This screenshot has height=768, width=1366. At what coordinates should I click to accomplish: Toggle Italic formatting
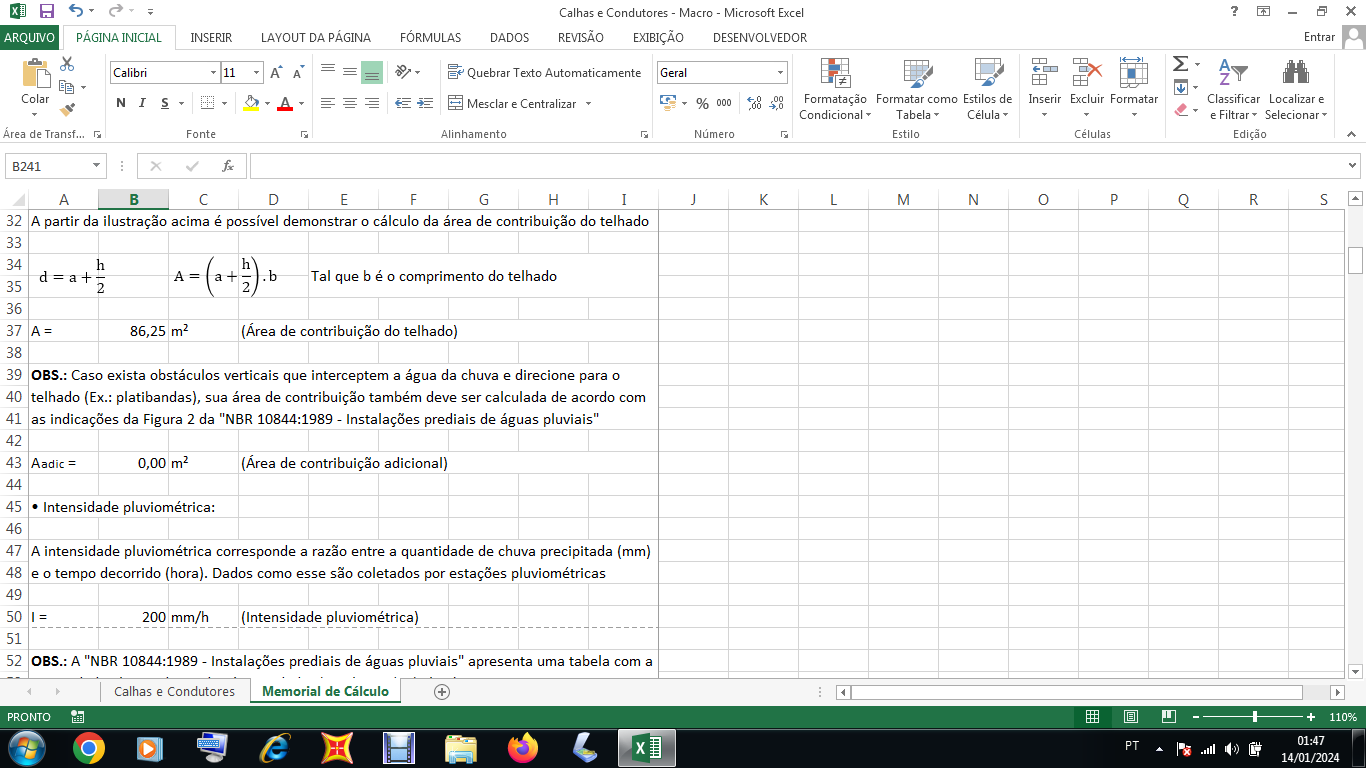click(142, 103)
